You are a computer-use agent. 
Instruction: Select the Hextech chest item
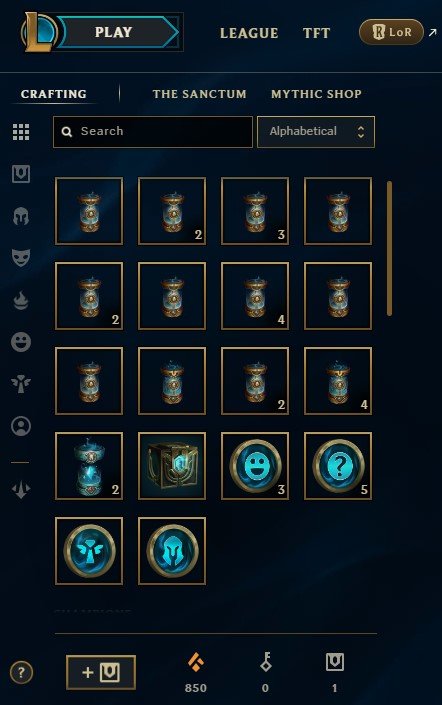point(172,466)
